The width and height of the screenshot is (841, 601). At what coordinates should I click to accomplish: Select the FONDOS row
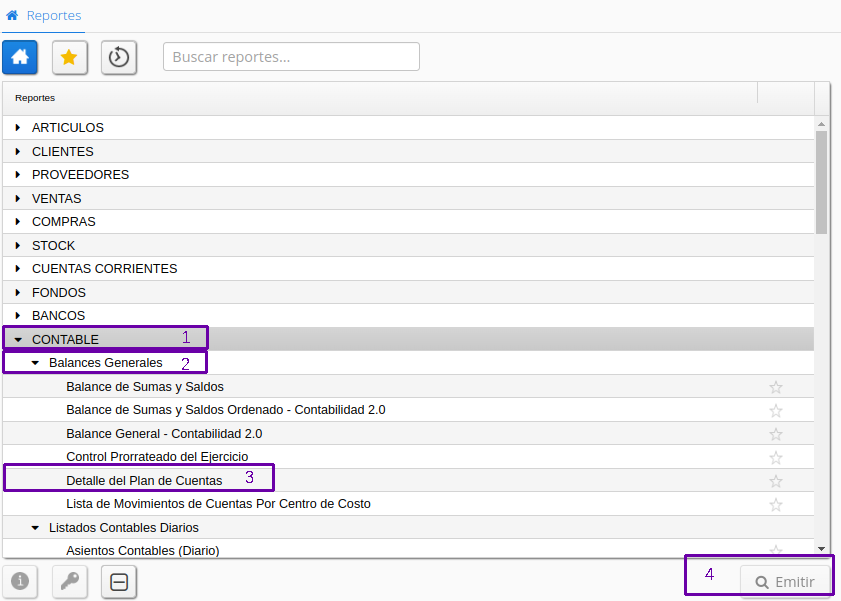(408, 292)
